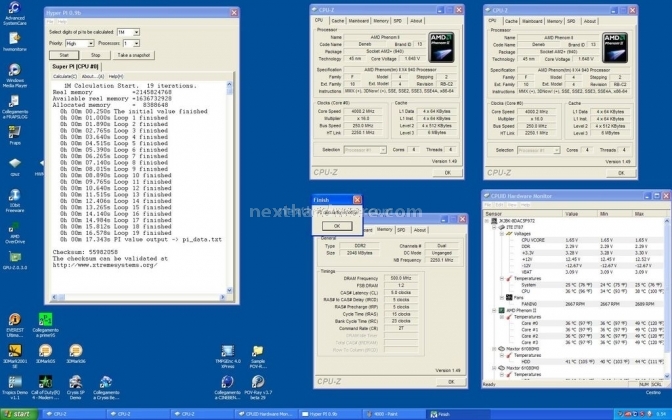Click OK in the CPU-Z Memory window

451,381
